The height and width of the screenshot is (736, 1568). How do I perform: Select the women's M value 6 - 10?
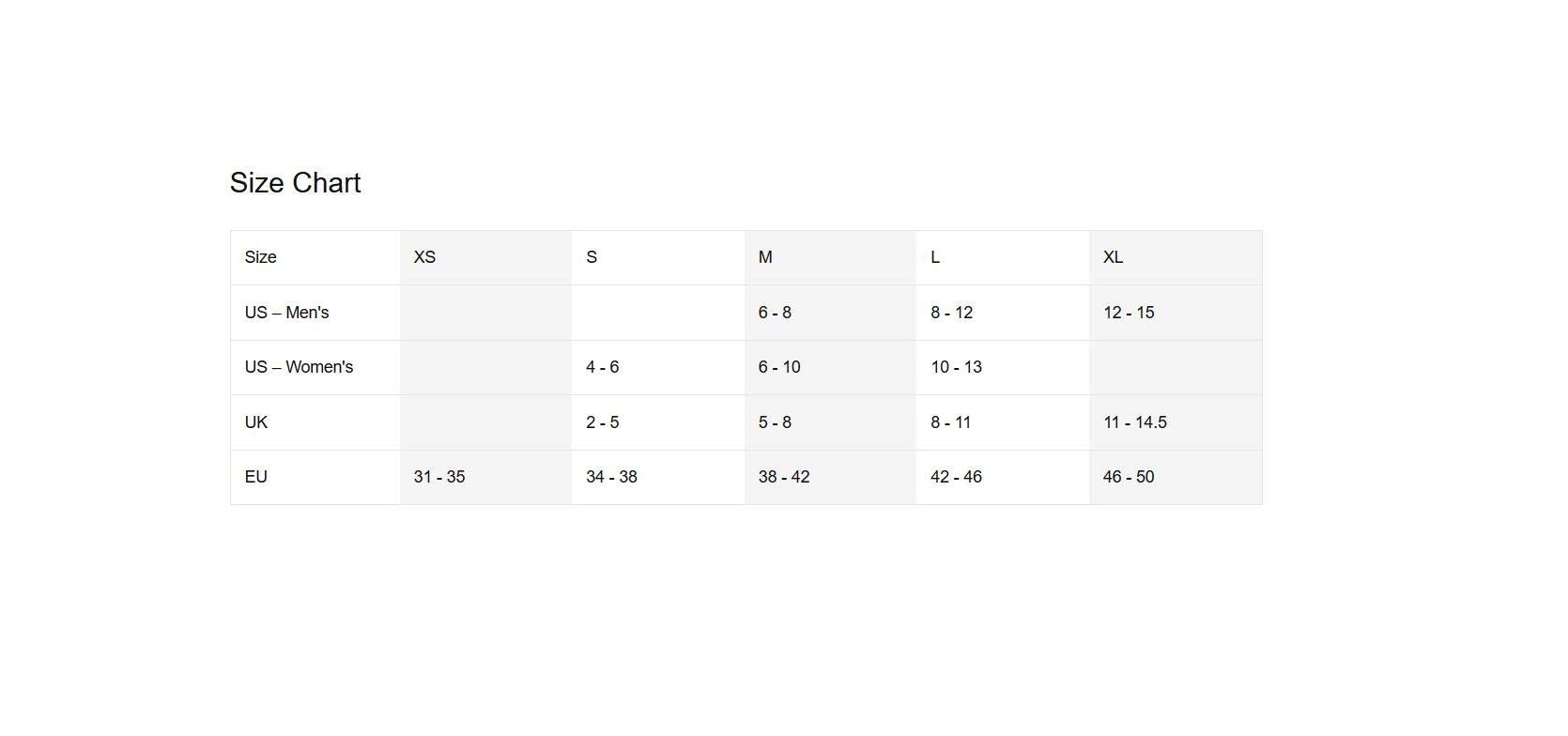tap(779, 367)
